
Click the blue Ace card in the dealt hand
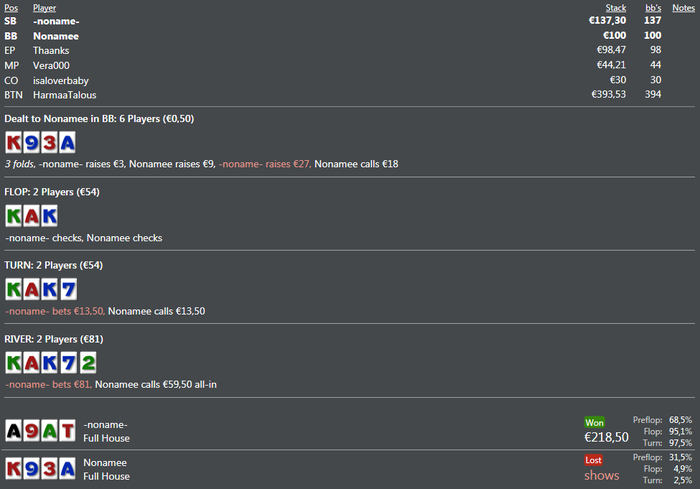pos(66,142)
